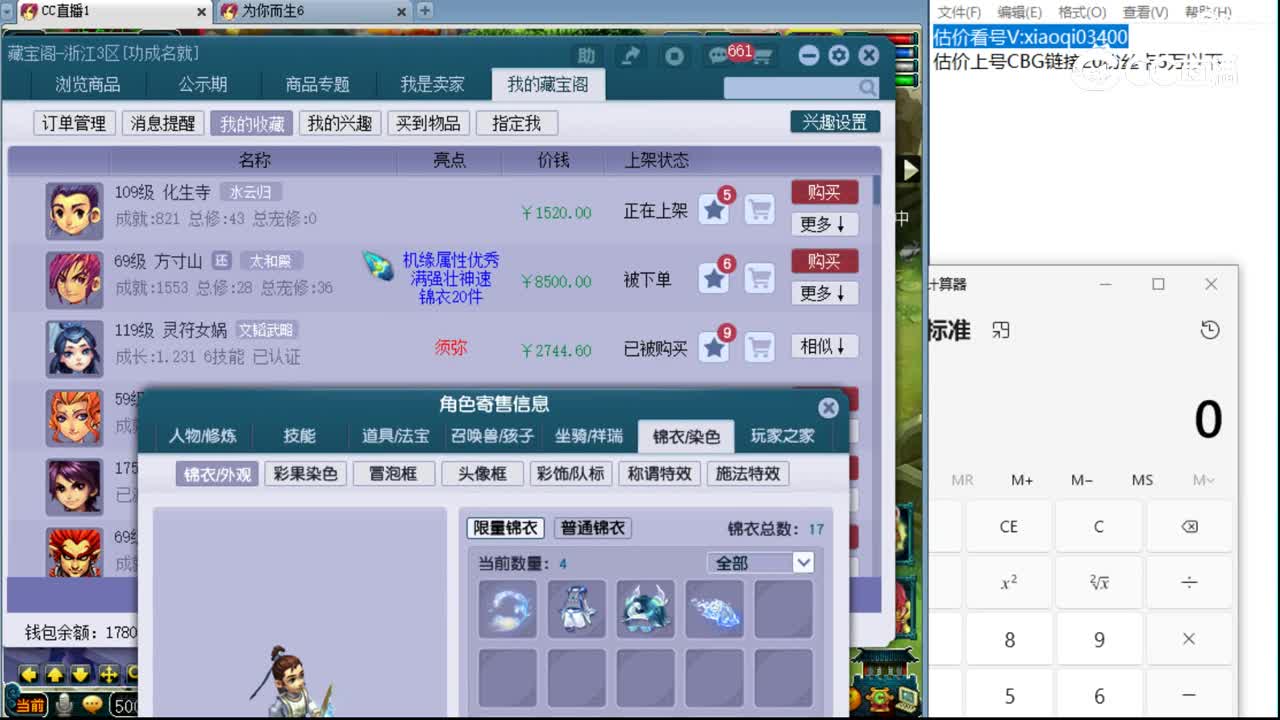
Task: Open the 兴趣设置 settings button
Action: coord(835,121)
